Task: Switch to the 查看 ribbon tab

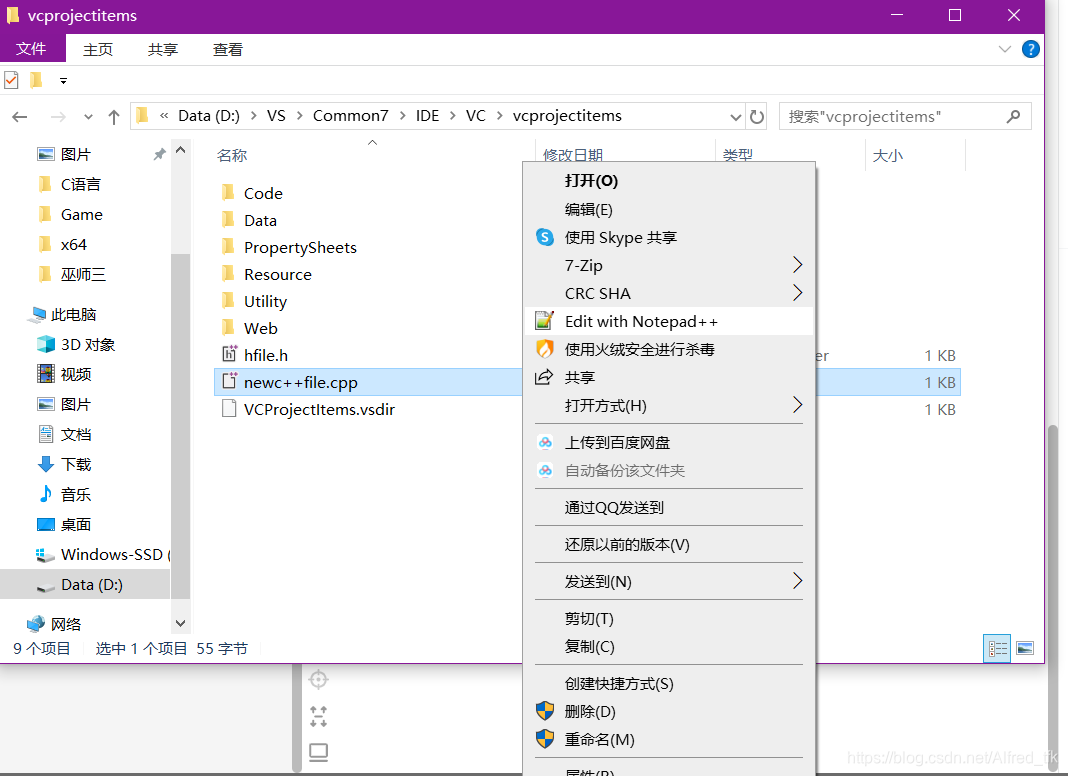Action: [227, 48]
